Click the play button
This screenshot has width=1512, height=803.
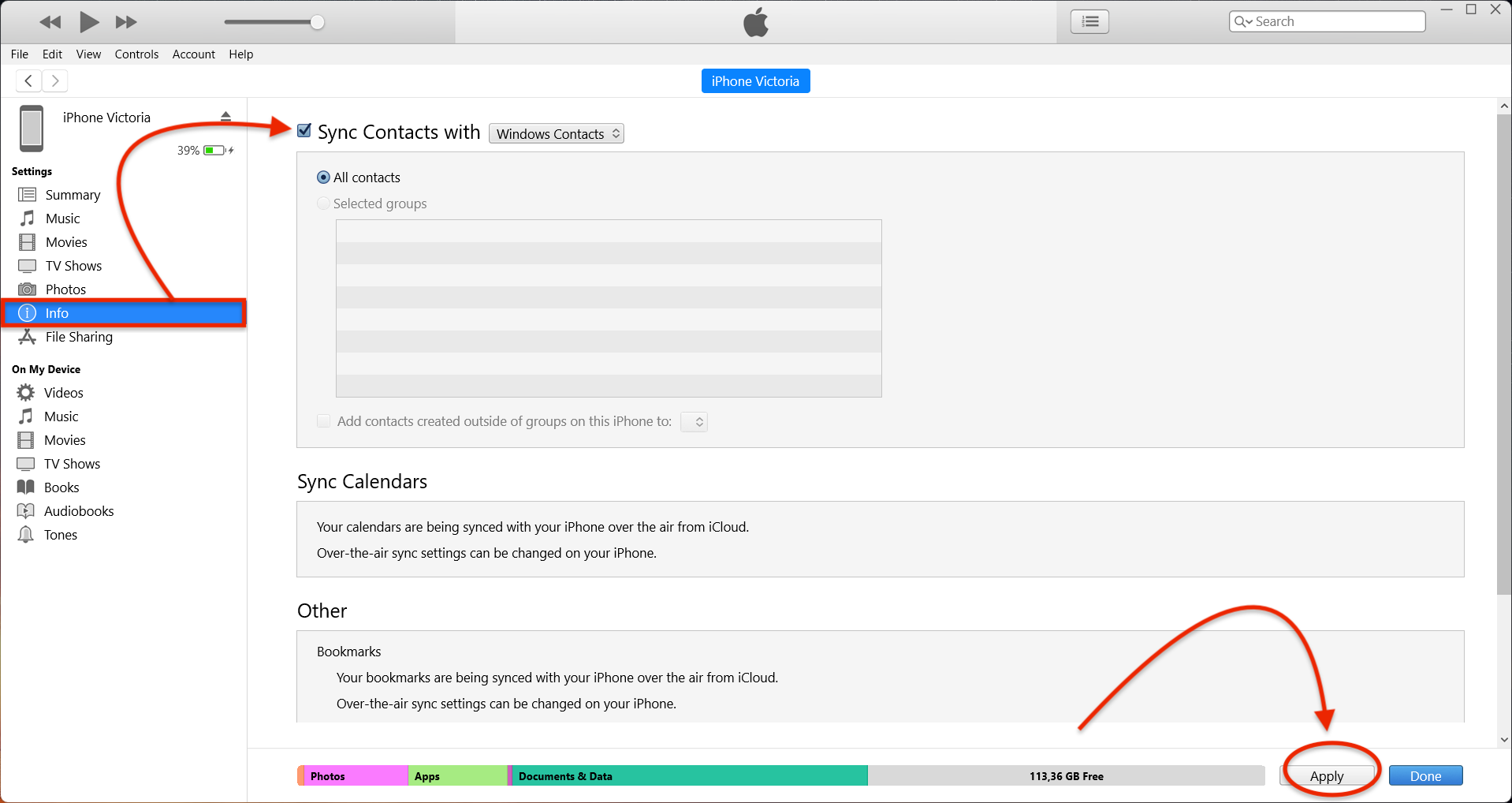coord(89,22)
